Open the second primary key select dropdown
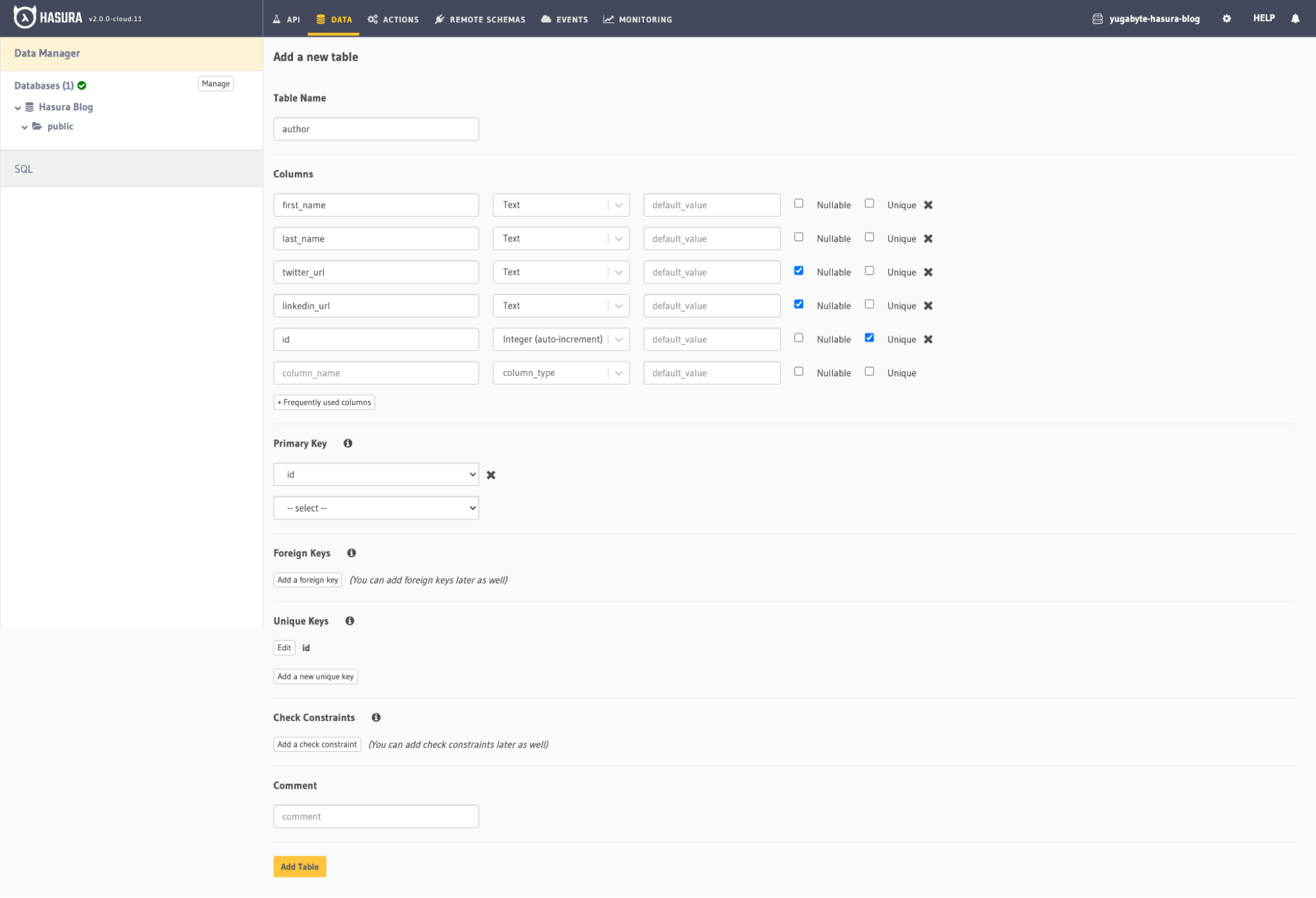This screenshot has height=898, width=1316. click(376, 508)
